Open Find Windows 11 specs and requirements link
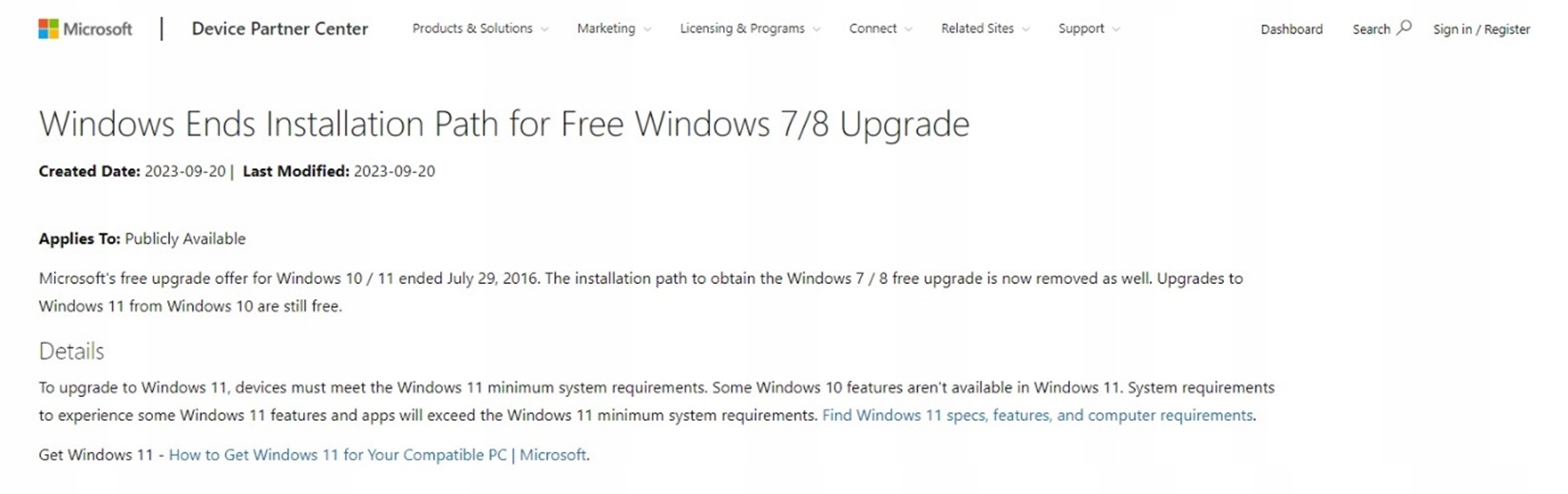The width and height of the screenshot is (1568, 494). tap(1037, 415)
